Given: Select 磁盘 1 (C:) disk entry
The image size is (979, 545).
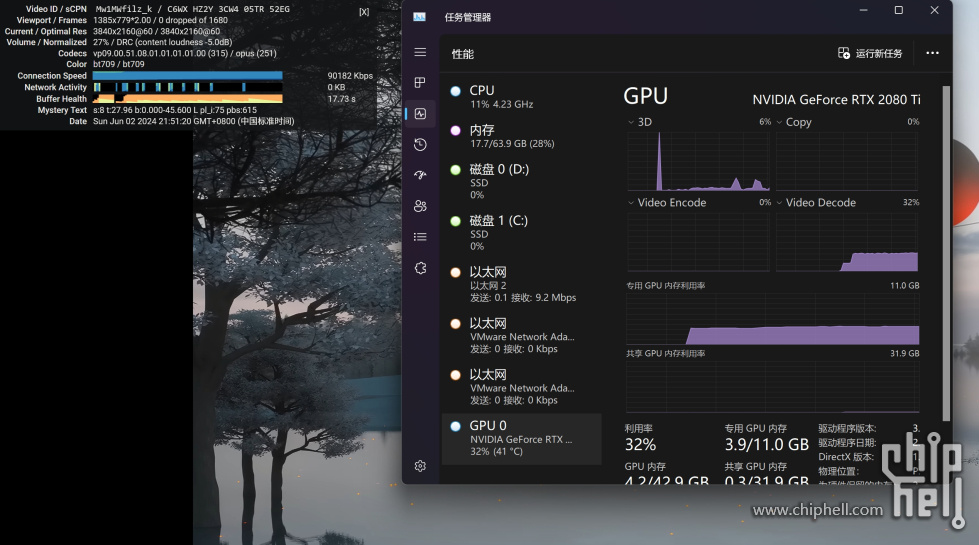Looking at the screenshot, I should coord(521,233).
